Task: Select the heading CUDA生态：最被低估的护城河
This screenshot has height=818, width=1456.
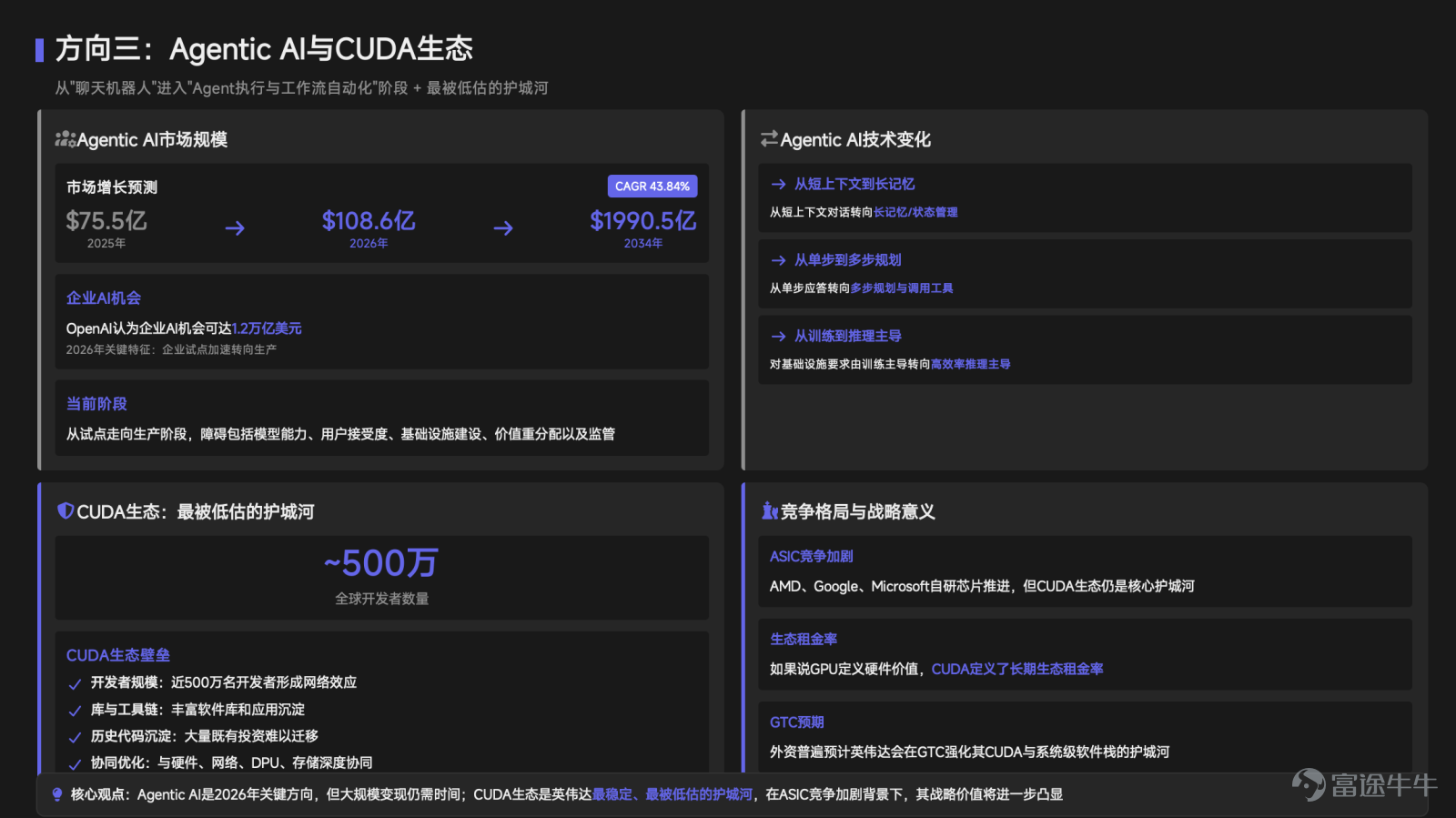Action: coord(196,511)
